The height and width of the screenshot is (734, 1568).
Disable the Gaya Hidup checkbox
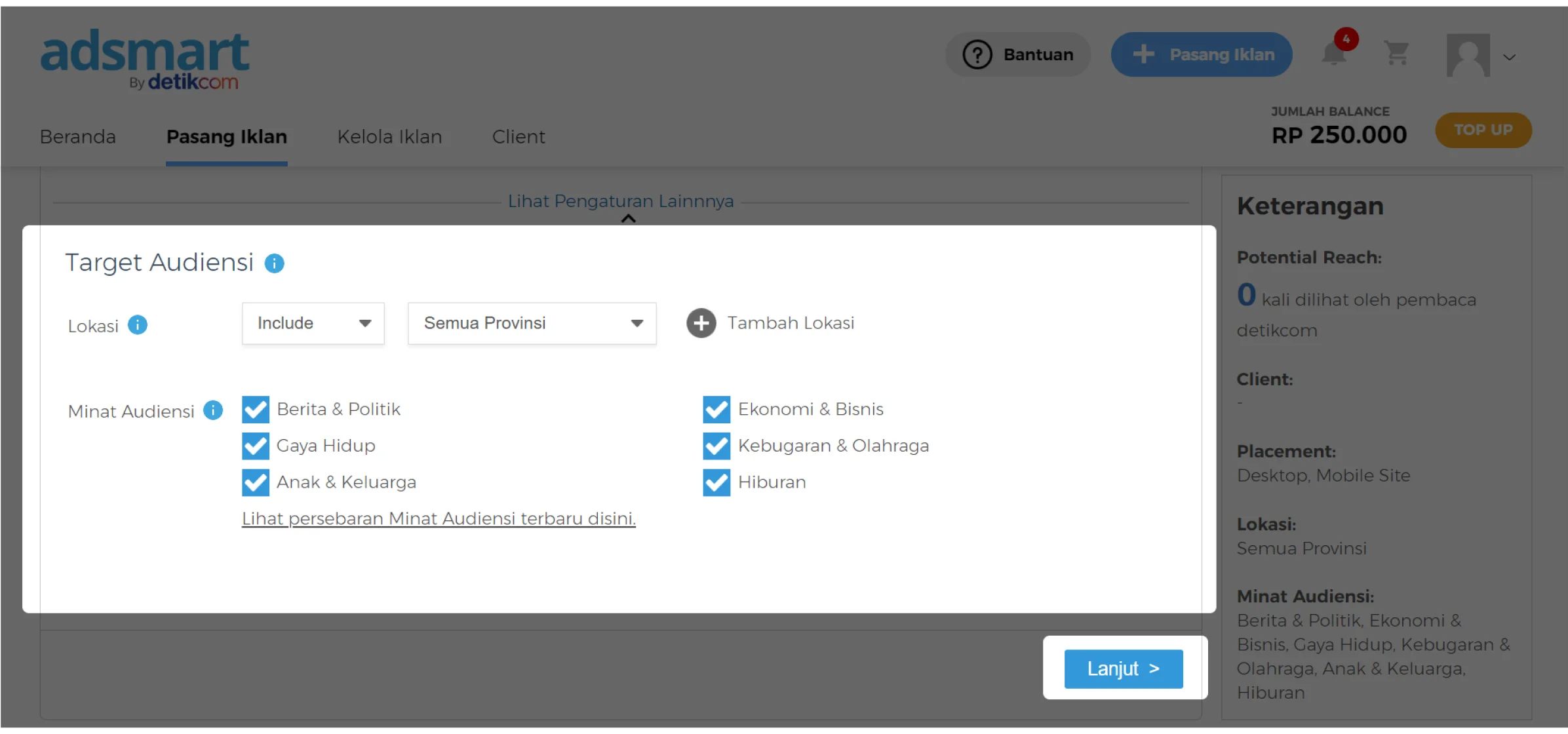pyautogui.click(x=255, y=446)
